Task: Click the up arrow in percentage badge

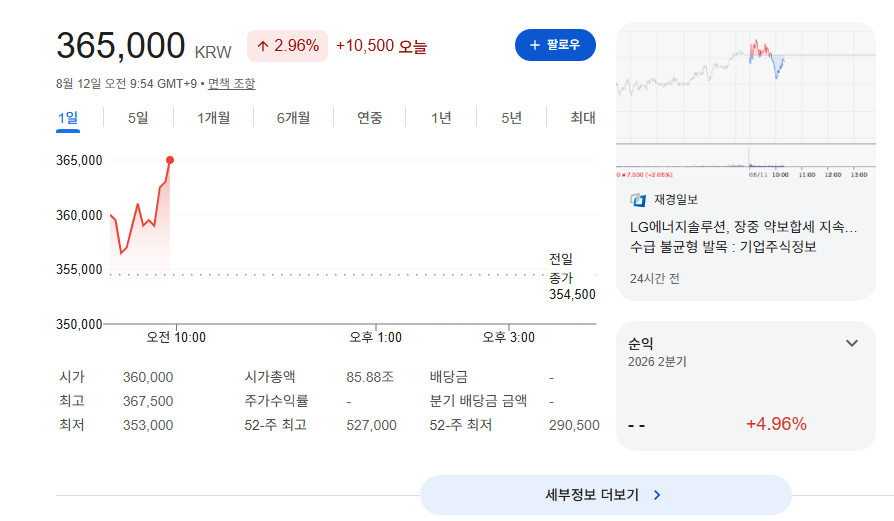Action: click(262, 46)
